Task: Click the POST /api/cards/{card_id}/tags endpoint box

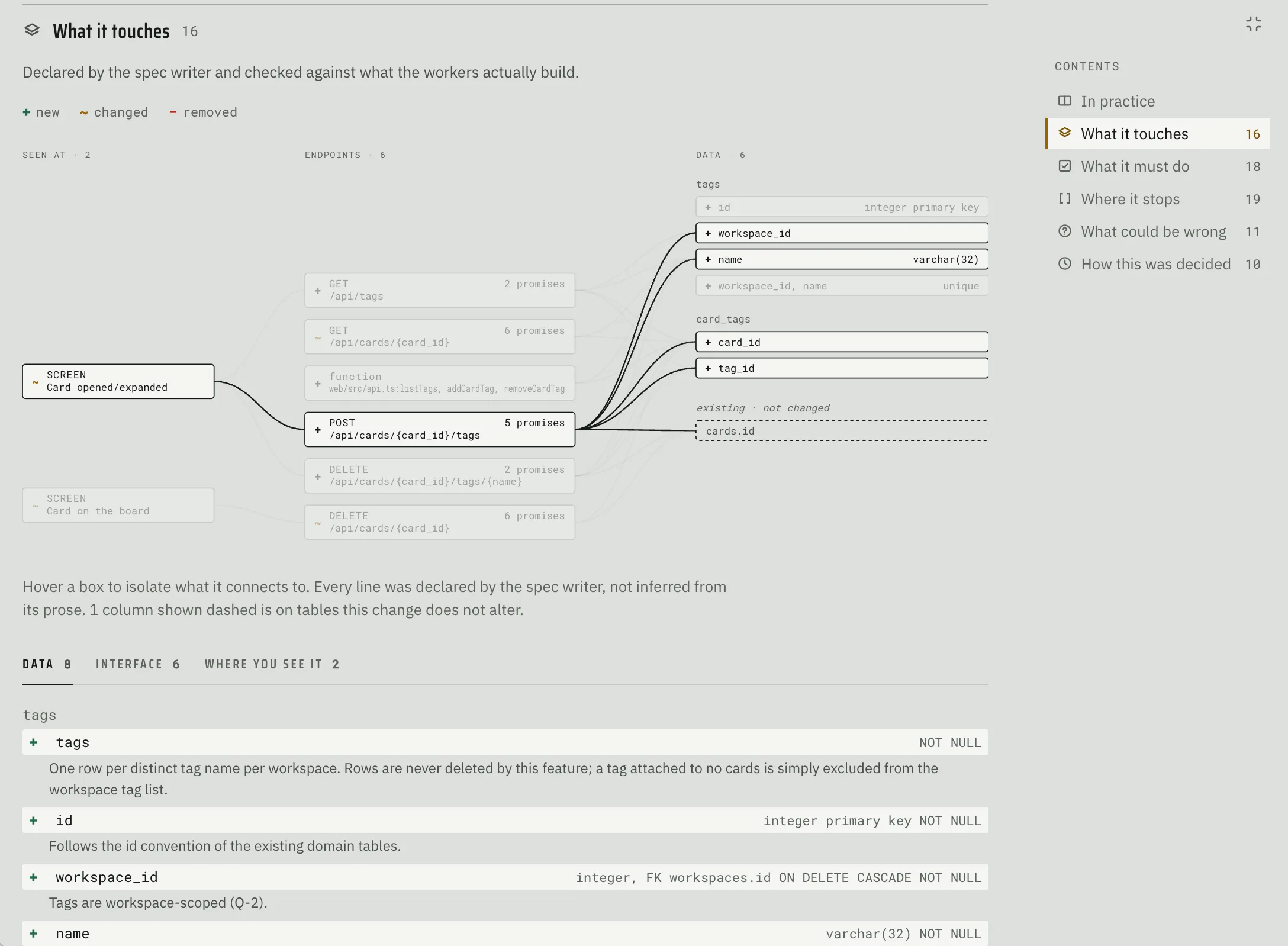Action: pos(440,429)
